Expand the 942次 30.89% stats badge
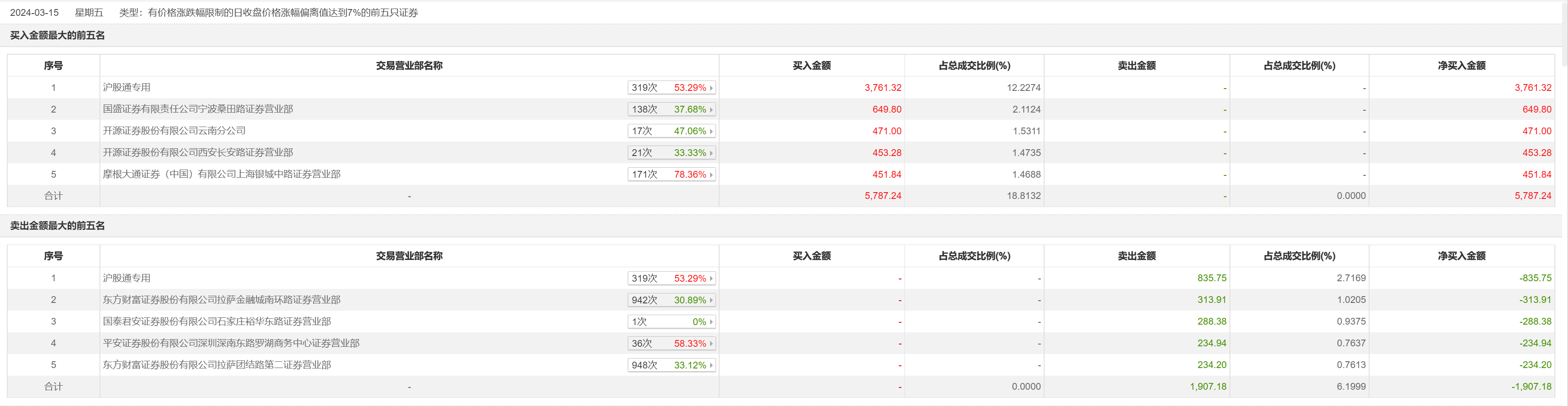The height and width of the screenshot is (406, 1568). (x=671, y=300)
